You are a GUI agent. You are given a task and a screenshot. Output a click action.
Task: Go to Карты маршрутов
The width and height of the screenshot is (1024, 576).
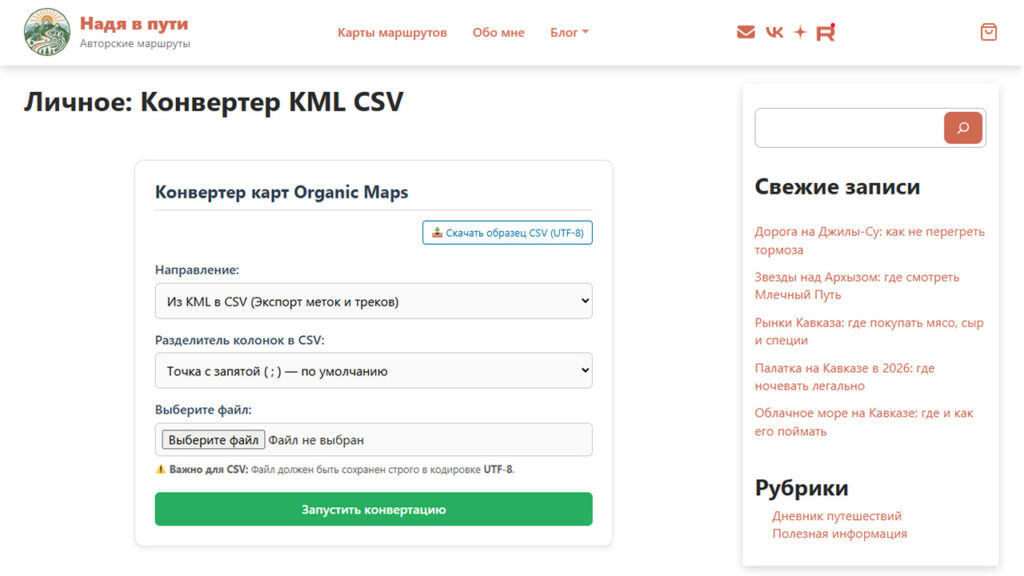tap(392, 32)
